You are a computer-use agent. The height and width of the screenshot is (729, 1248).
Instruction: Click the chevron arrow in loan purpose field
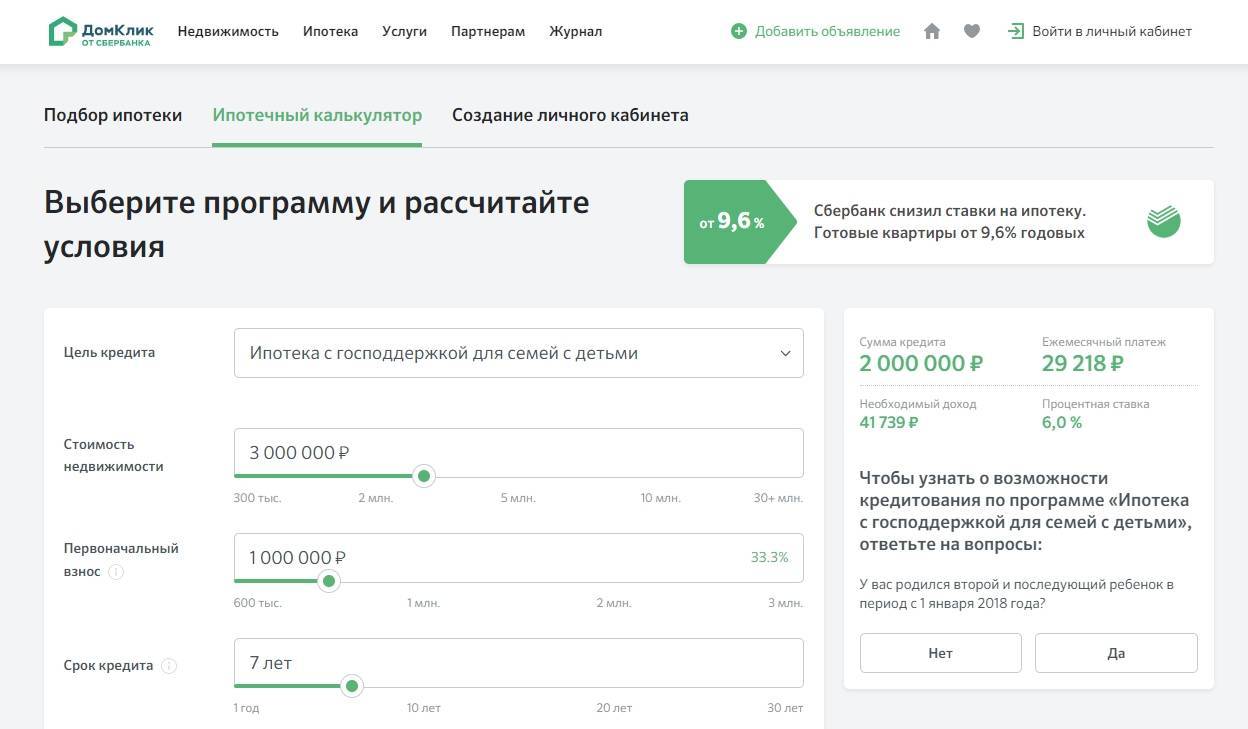click(785, 353)
